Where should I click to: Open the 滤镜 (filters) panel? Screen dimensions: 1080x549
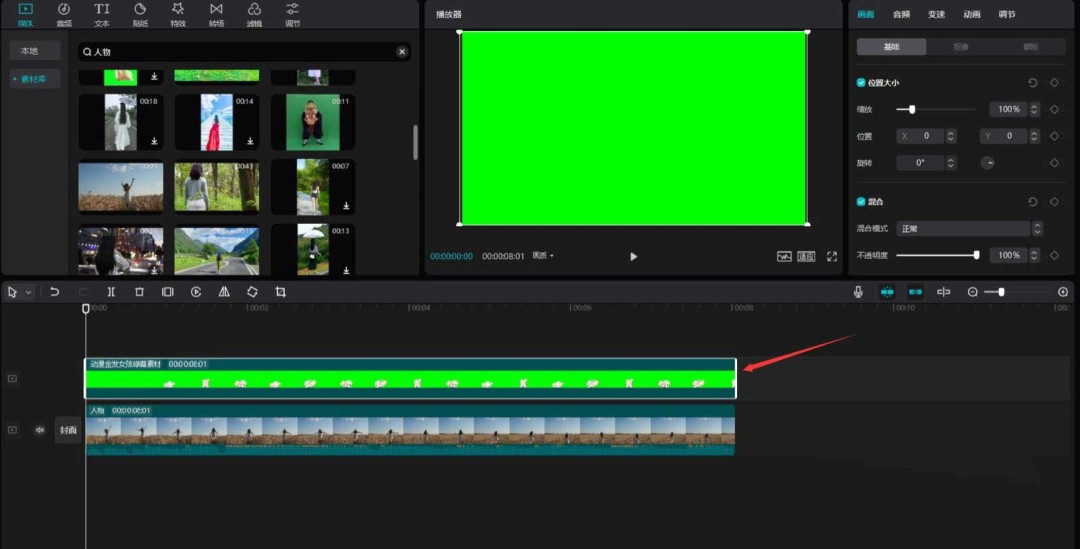click(254, 13)
